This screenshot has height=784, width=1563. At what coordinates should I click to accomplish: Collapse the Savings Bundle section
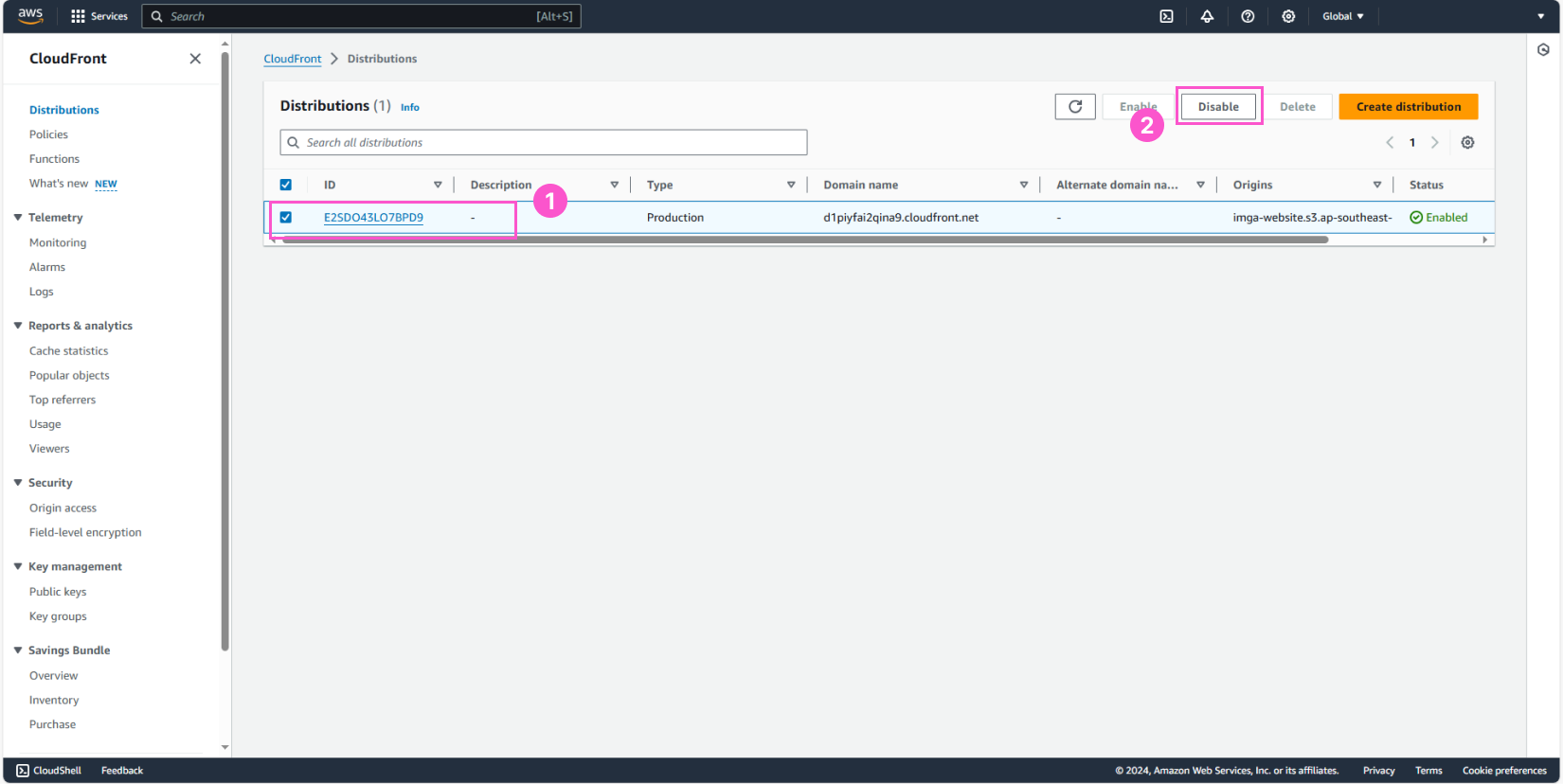tap(18, 650)
